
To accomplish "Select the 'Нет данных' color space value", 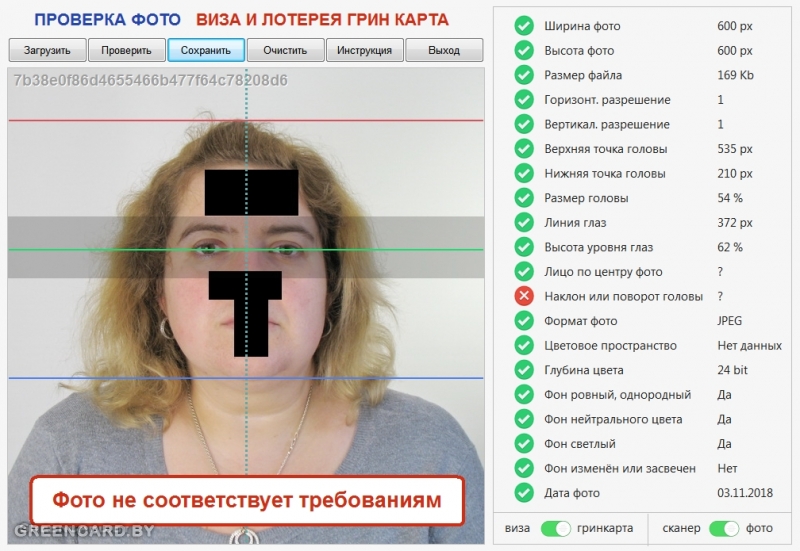I will click(749, 345).
